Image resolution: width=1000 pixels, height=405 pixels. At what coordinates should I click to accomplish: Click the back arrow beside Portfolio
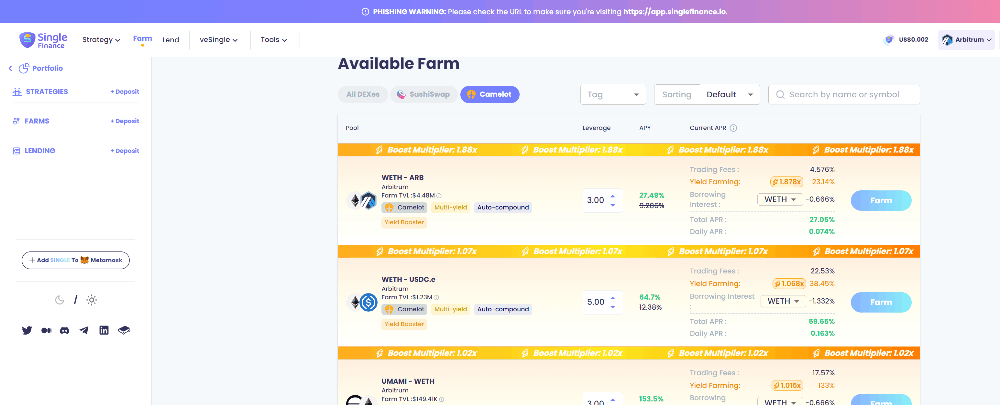tap(10, 68)
